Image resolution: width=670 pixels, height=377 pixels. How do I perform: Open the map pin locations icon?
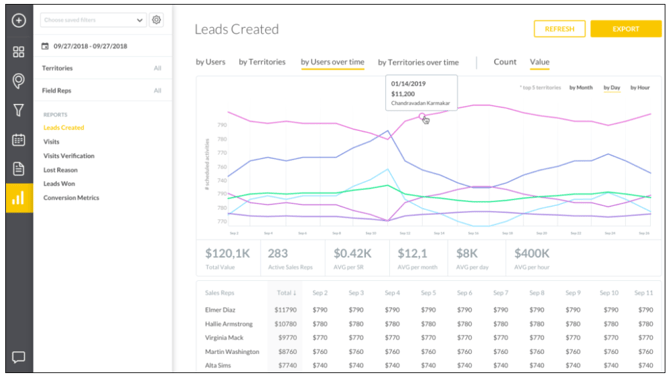[x=18, y=81]
